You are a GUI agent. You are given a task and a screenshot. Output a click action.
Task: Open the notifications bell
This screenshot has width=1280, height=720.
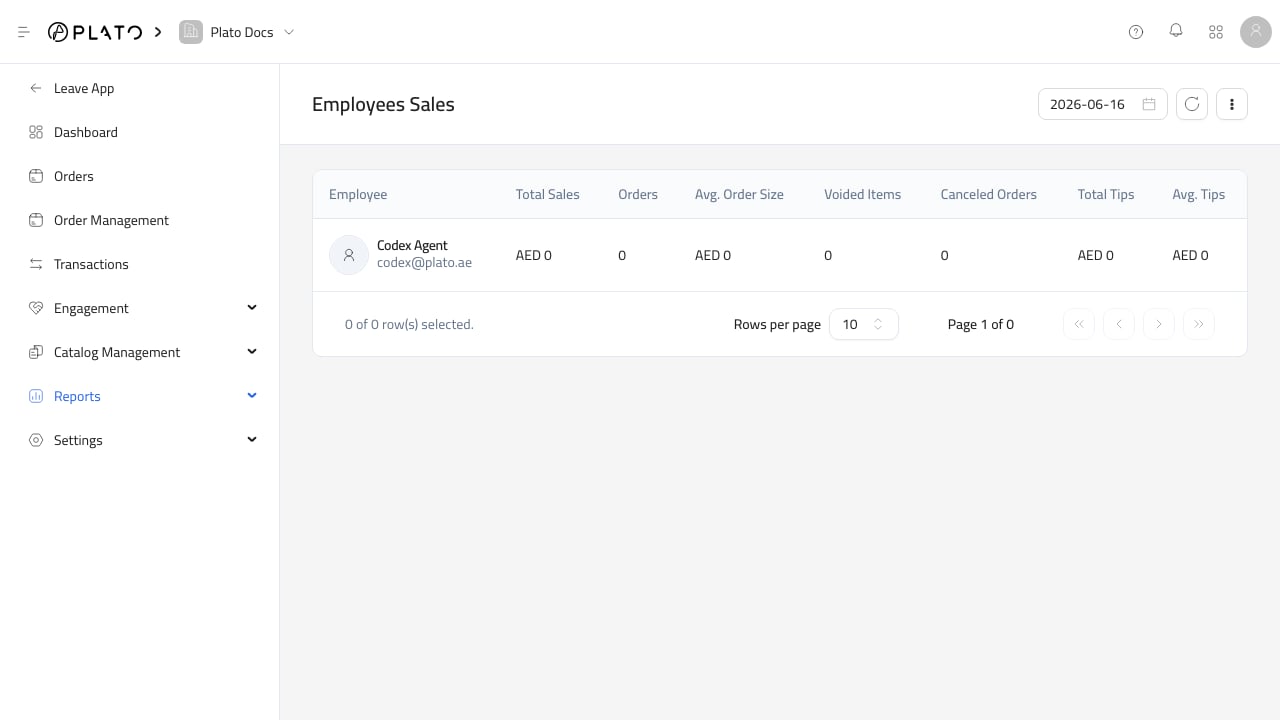pyautogui.click(x=1176, y=31)
